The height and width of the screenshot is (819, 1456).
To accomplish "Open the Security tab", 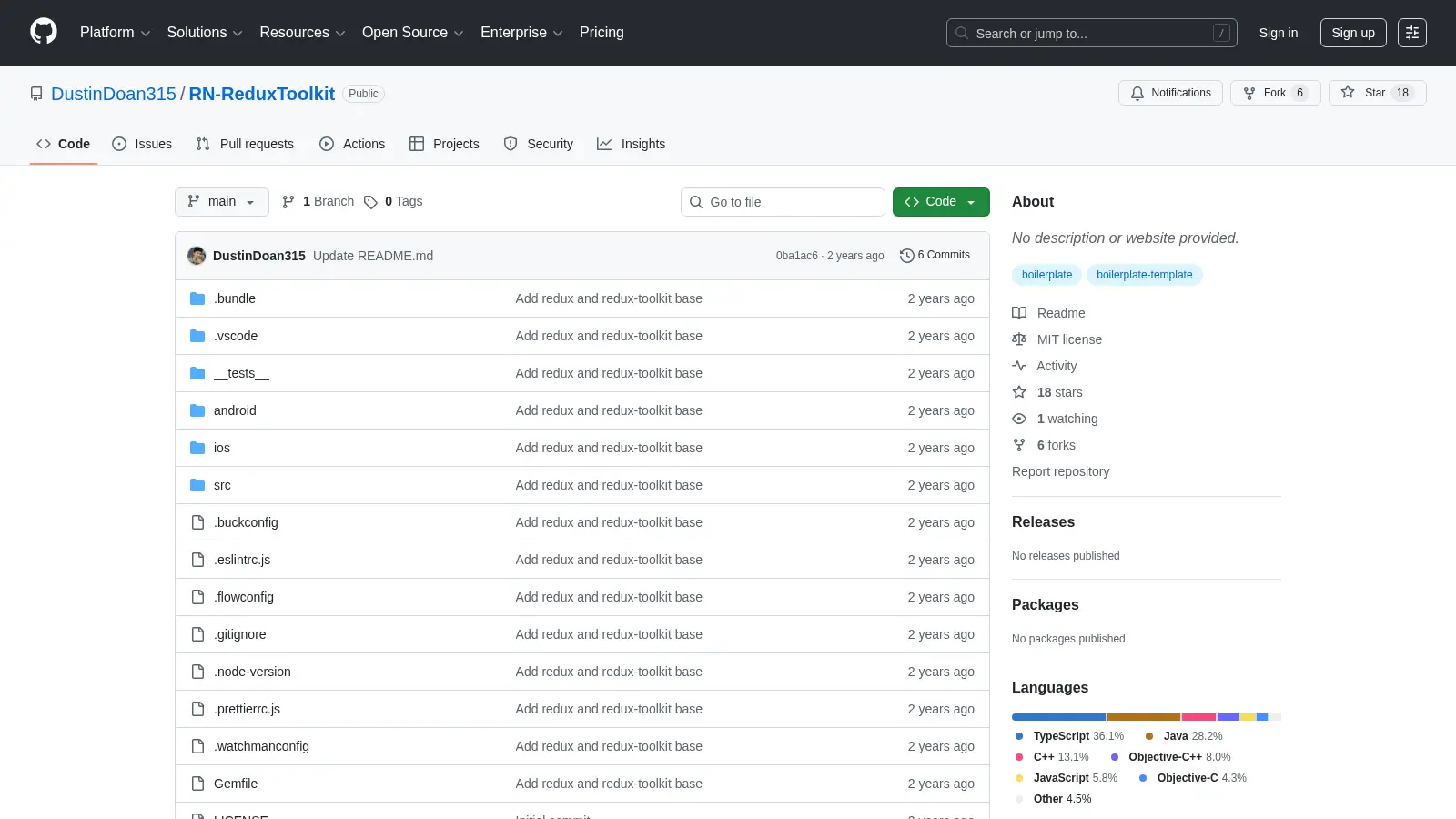I will 539,144.
